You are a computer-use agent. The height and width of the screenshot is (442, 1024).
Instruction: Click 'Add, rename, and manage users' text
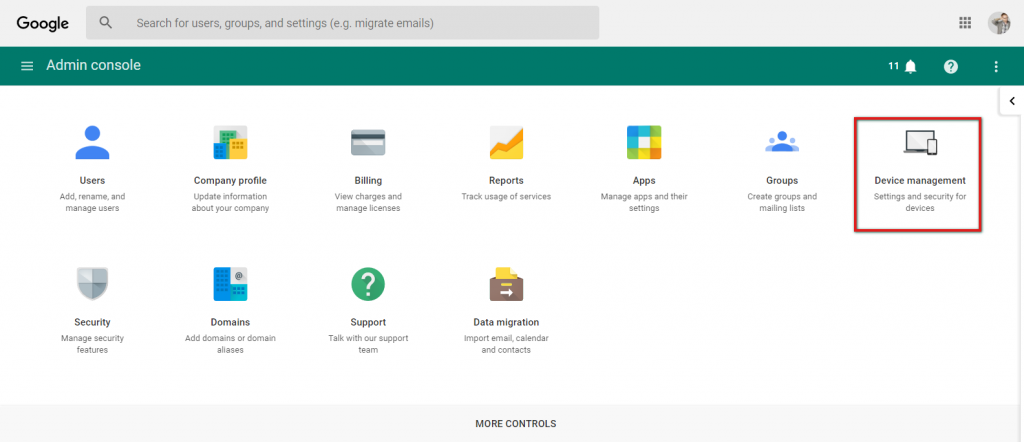click(x=92, y=202)
